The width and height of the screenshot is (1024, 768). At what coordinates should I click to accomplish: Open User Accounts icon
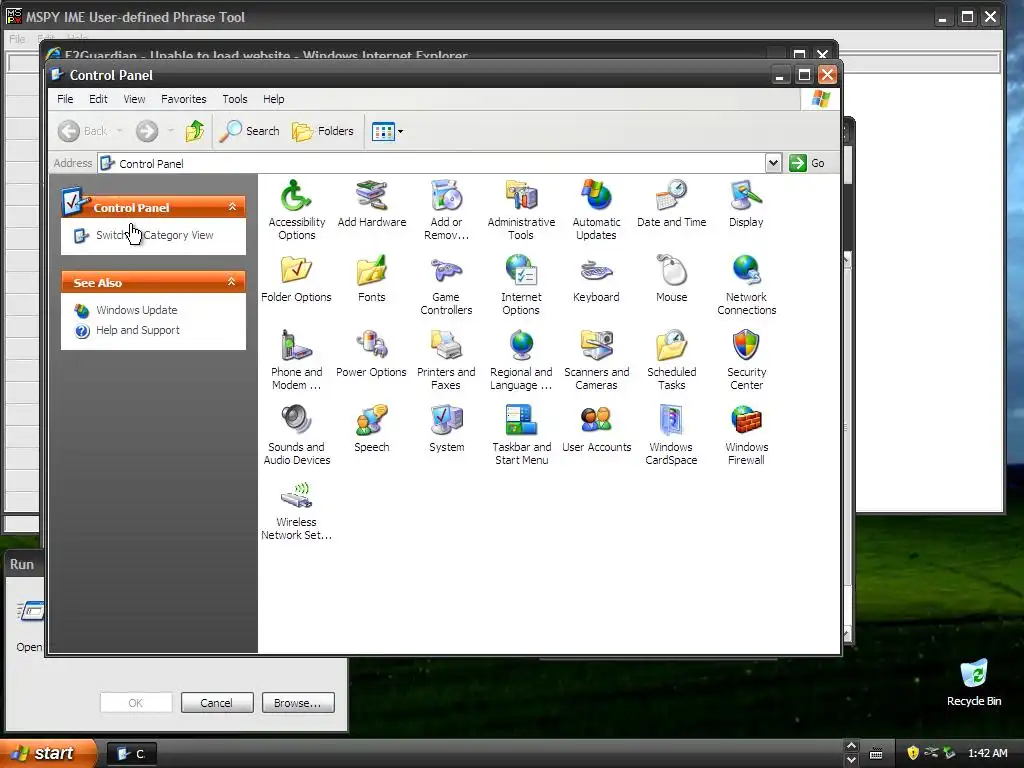596,429
